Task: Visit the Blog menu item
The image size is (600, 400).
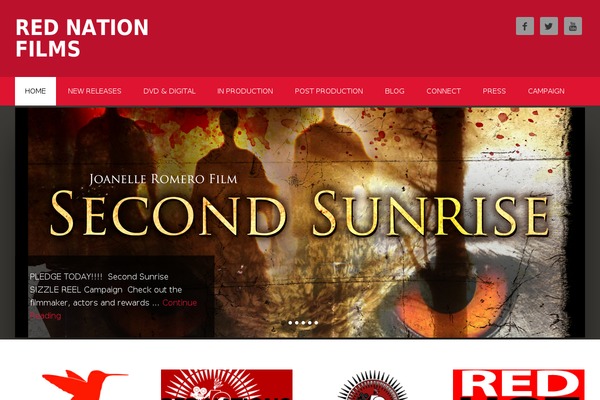Action: 395,91
